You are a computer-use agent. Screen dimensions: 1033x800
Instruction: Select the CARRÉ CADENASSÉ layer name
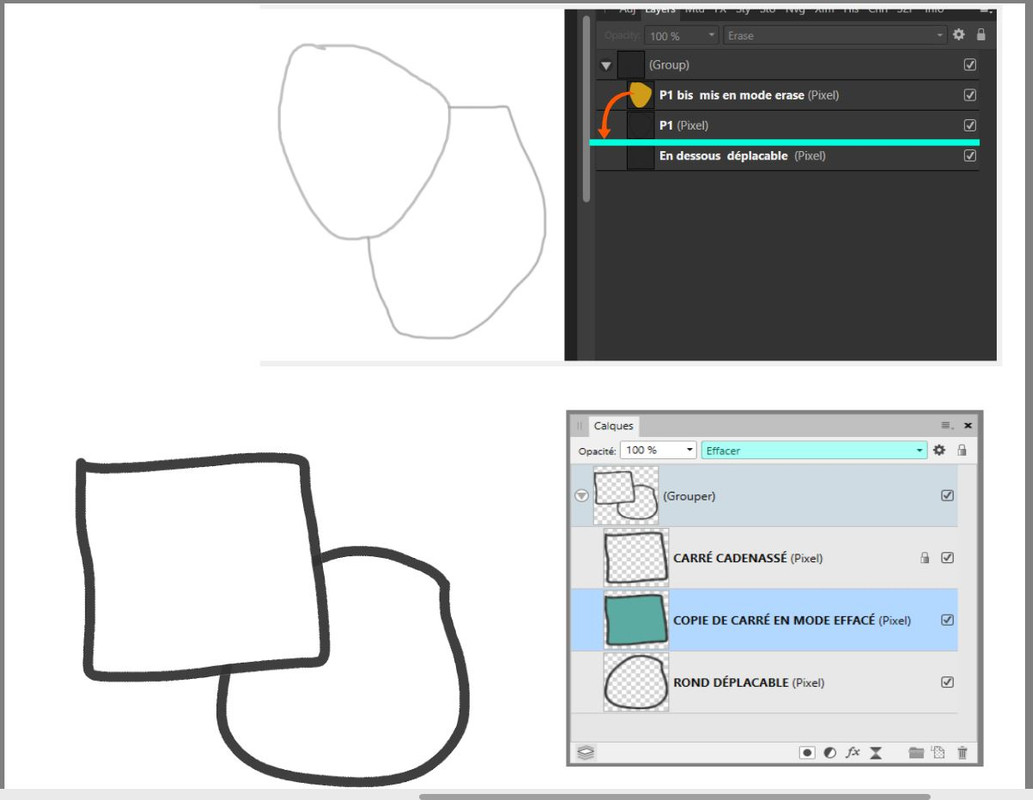pyautogui.click(x=730, y=558)
